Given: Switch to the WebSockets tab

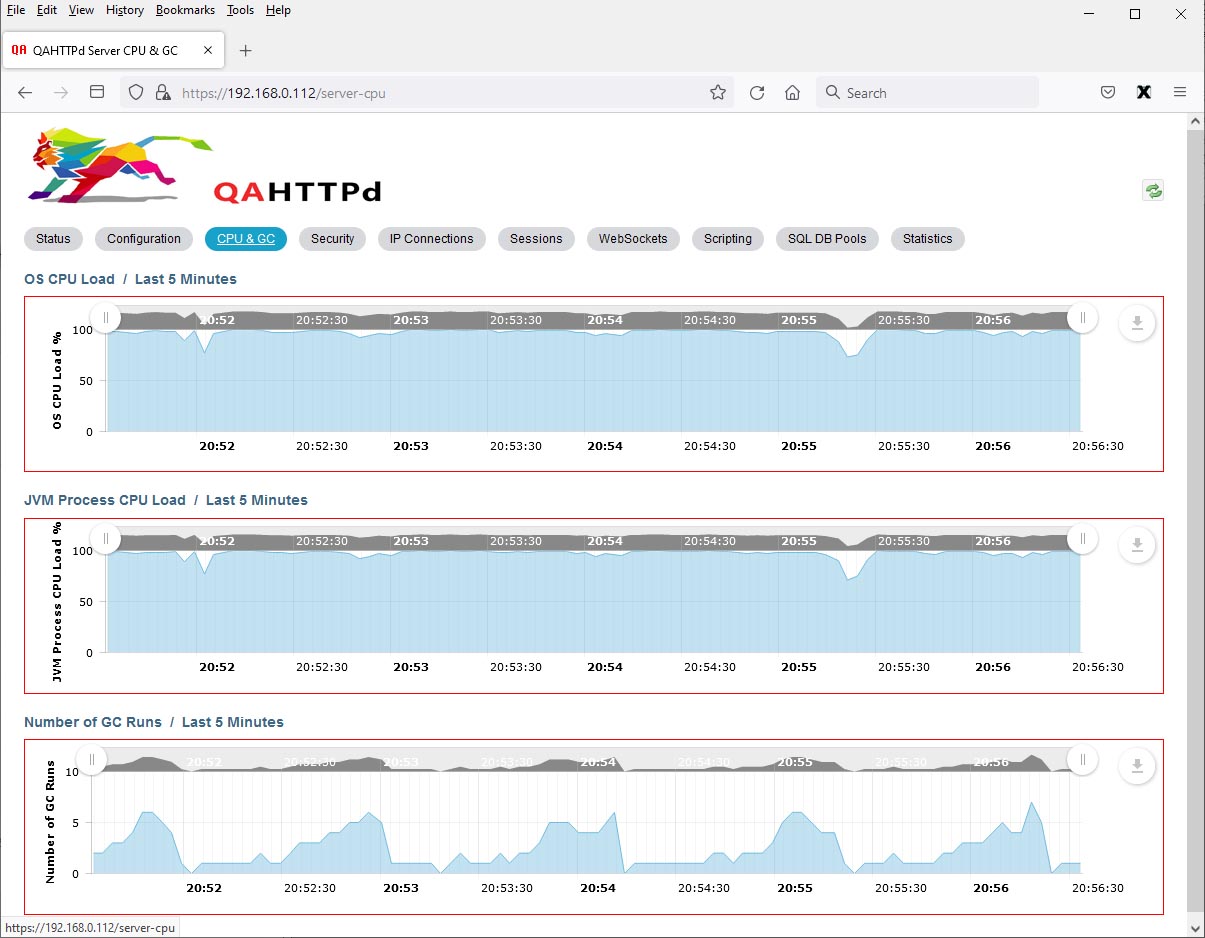Looking at the screenshot, I should click(x=632, y=239).
